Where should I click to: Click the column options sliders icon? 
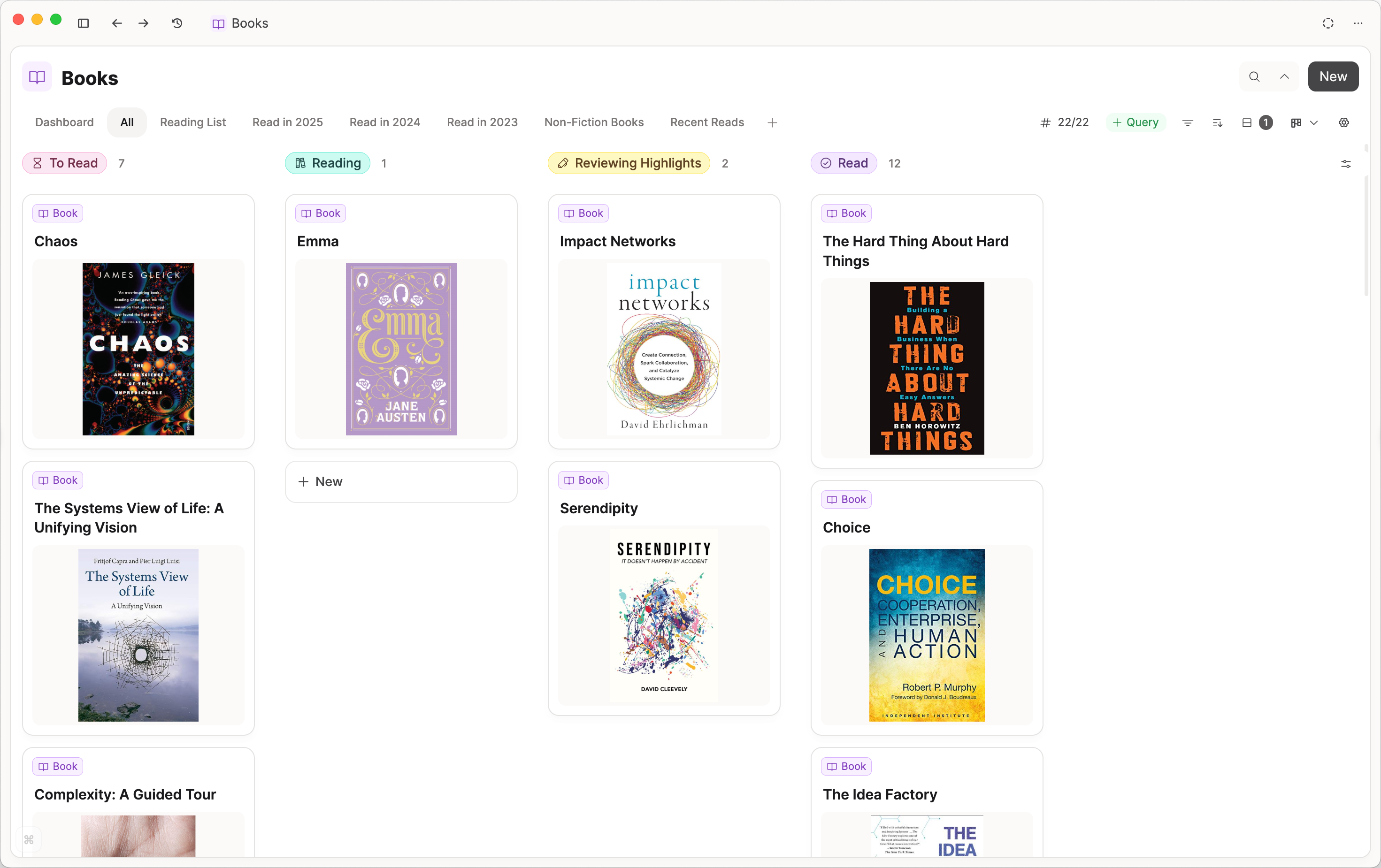point(1345,164)
